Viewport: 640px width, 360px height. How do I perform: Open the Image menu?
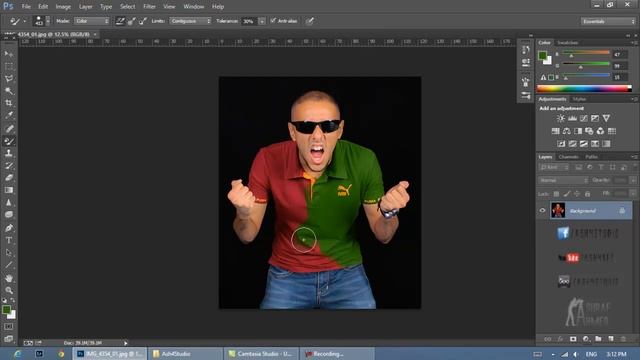point(63,7)
